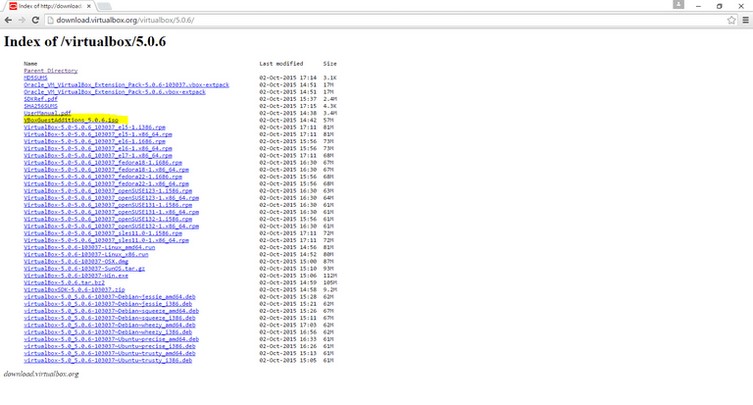This screenshot has width=753, height=405.
Task: Download Extension_Pack-5.0.6.vbox-extpack link
Action: (115, 92)
